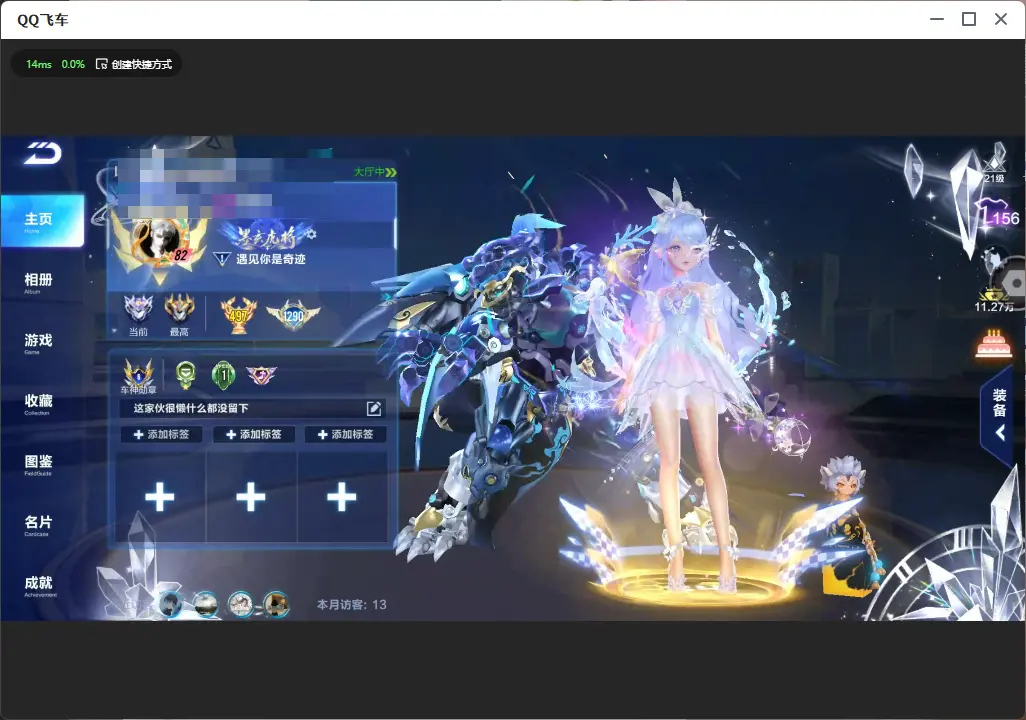Click the signature text 这家伙很懒什么都没留下

tap(191, 408)
